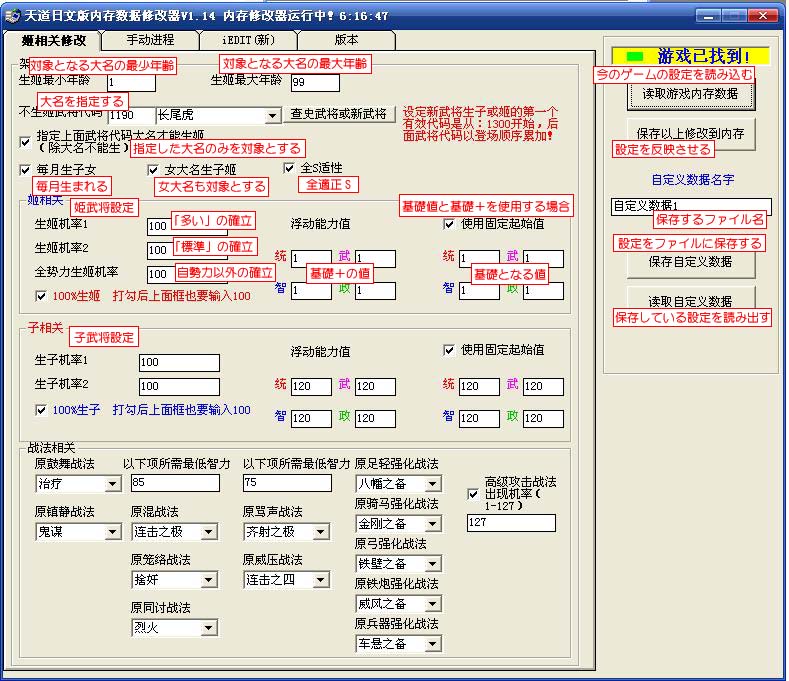This screenshot has width=789, height=681.
Task: Open the 原镇静战法 dropdown showing 鬼谋
Action: tap(113, 532)
